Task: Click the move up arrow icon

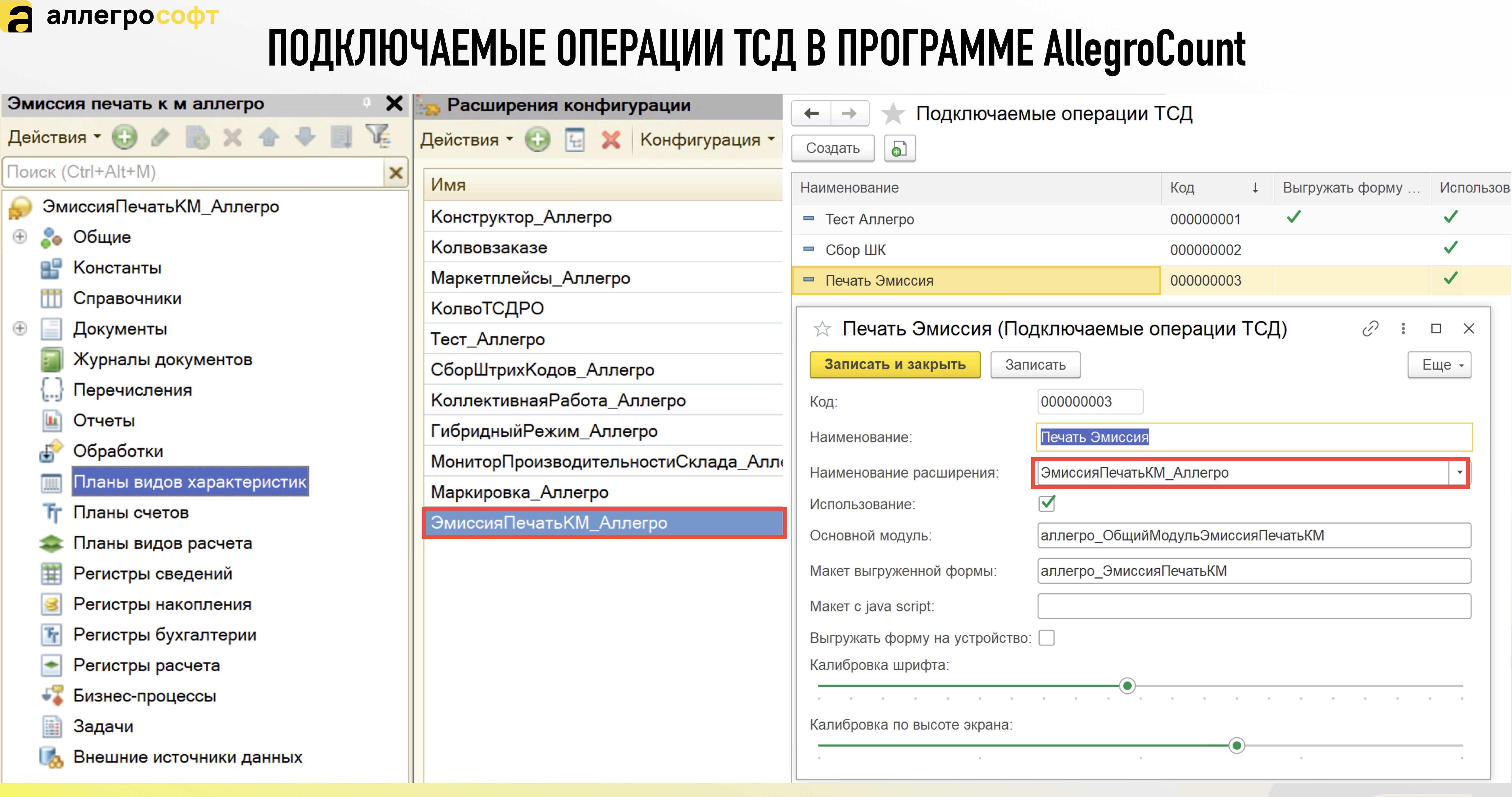Action: 269,137
